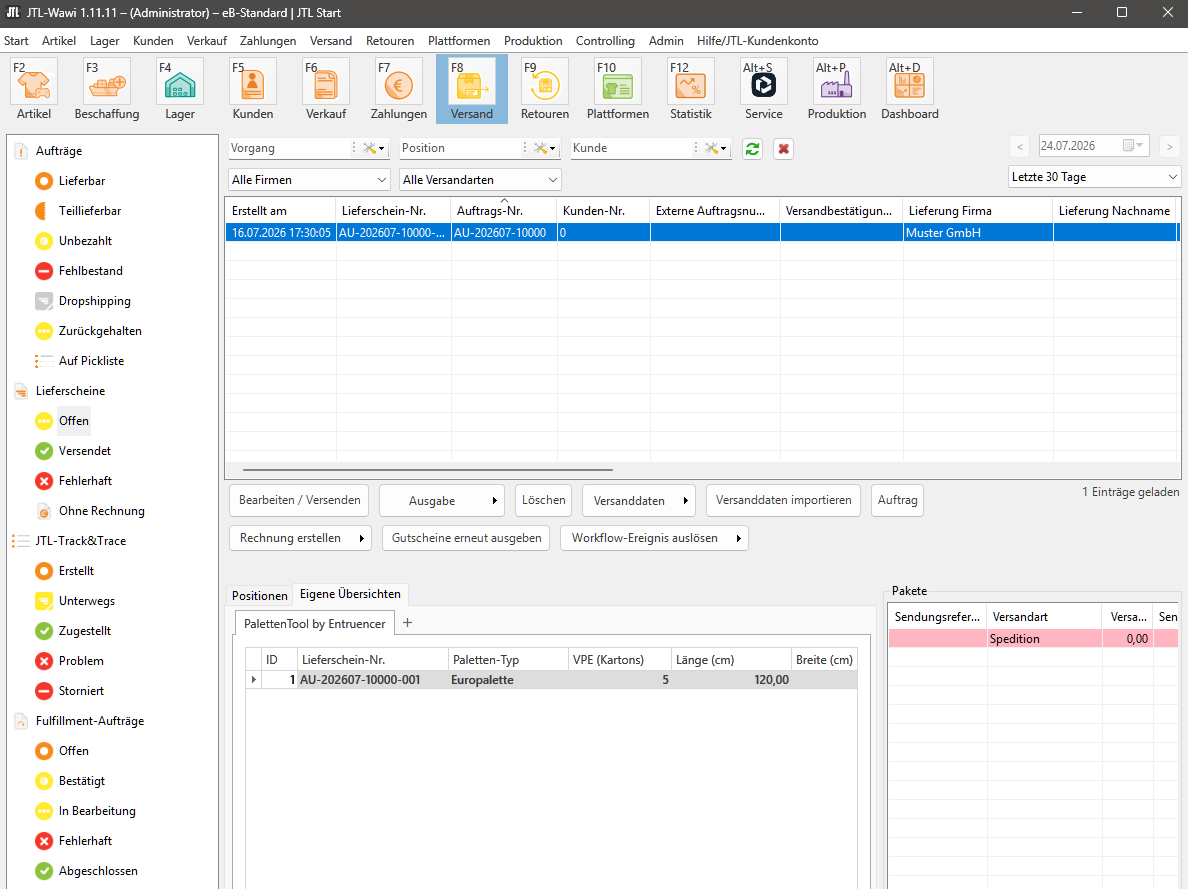Click the Vorgang search field
1188x889 pixels.
coord(289,148)
